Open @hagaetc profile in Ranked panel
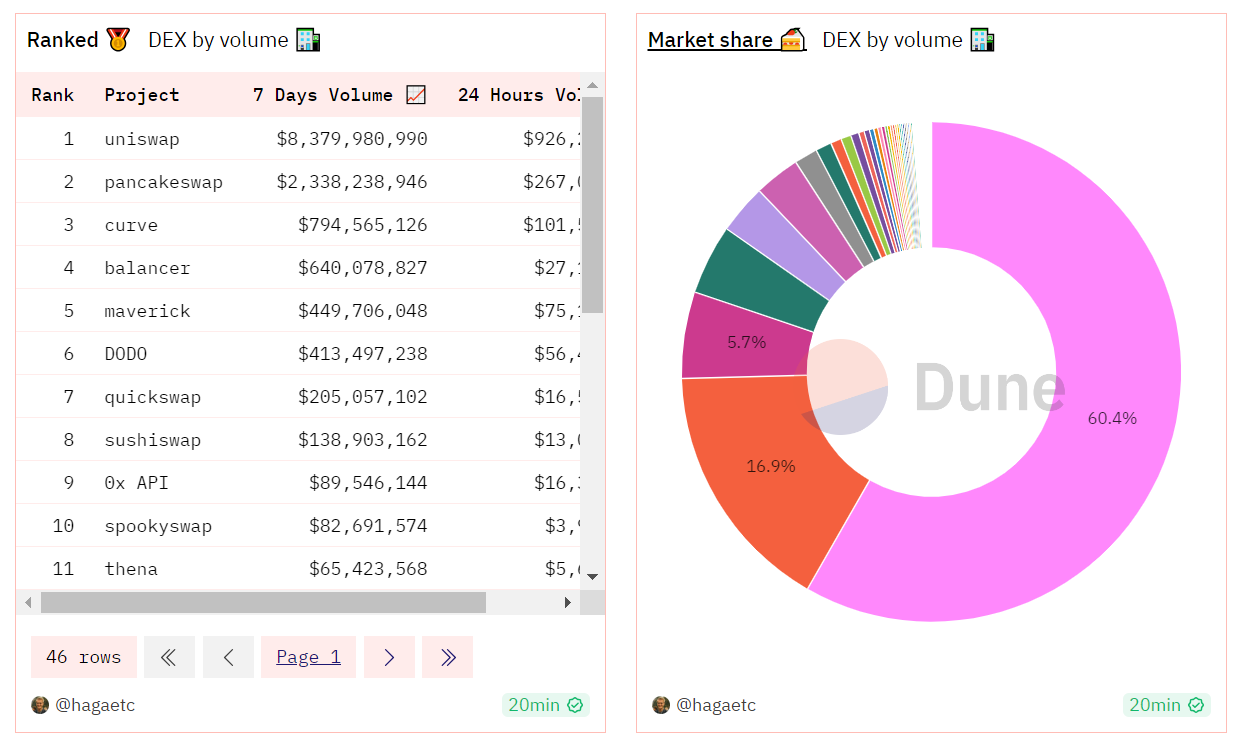 pos(95,705)
